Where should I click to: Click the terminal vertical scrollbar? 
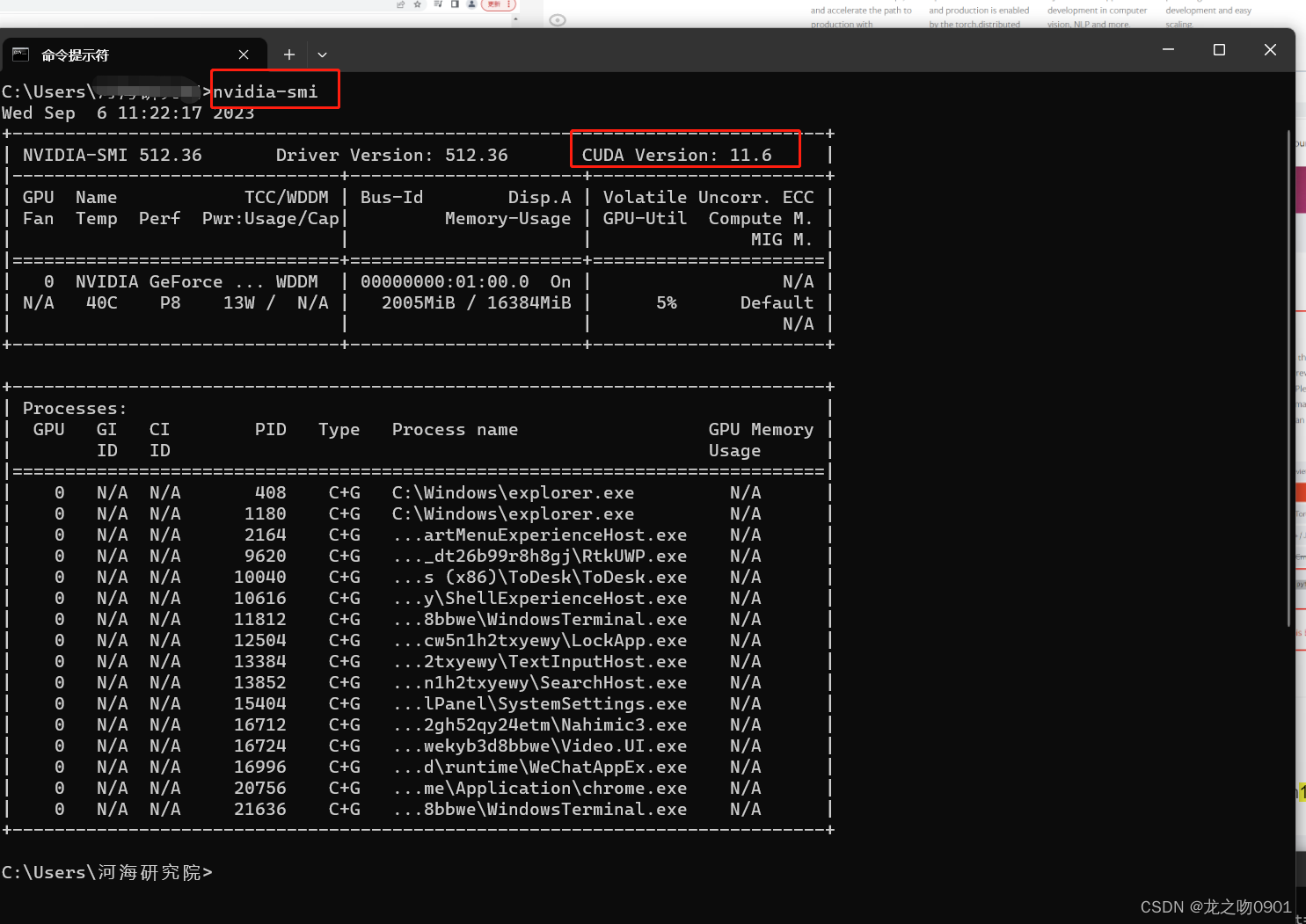(x=1289, y=378)
